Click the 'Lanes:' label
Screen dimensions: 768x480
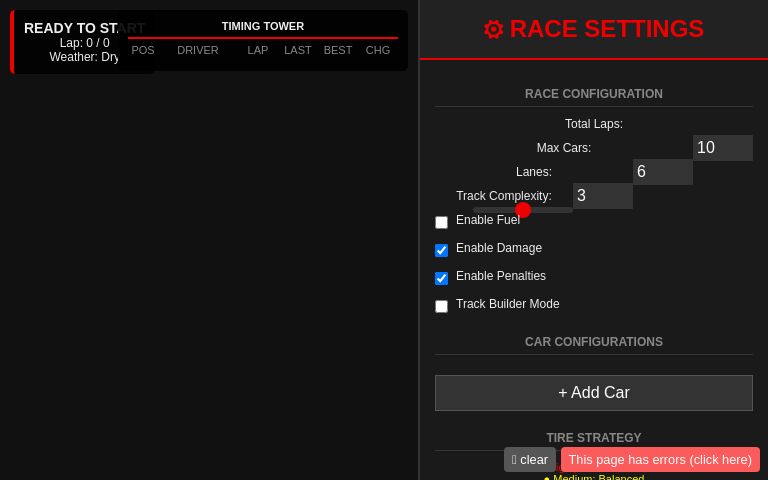[534, 172]
